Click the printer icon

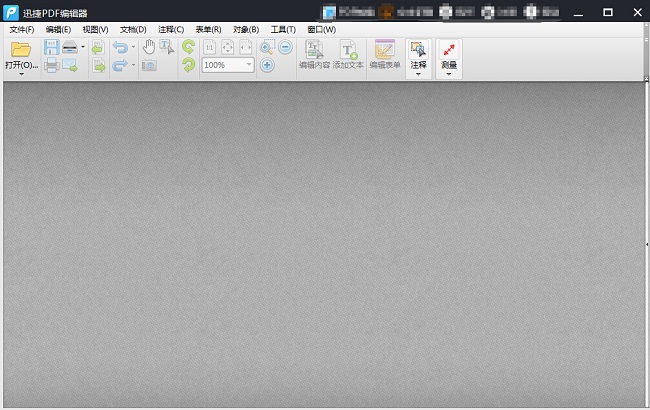click(51, 65)
